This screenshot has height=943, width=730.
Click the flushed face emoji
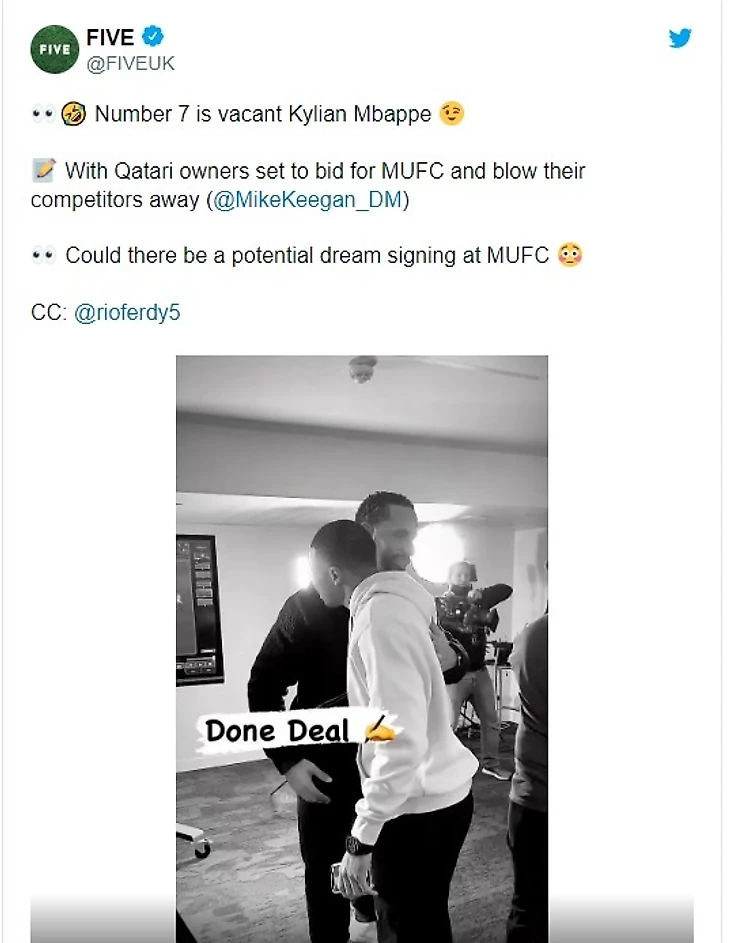click(570, 255)
